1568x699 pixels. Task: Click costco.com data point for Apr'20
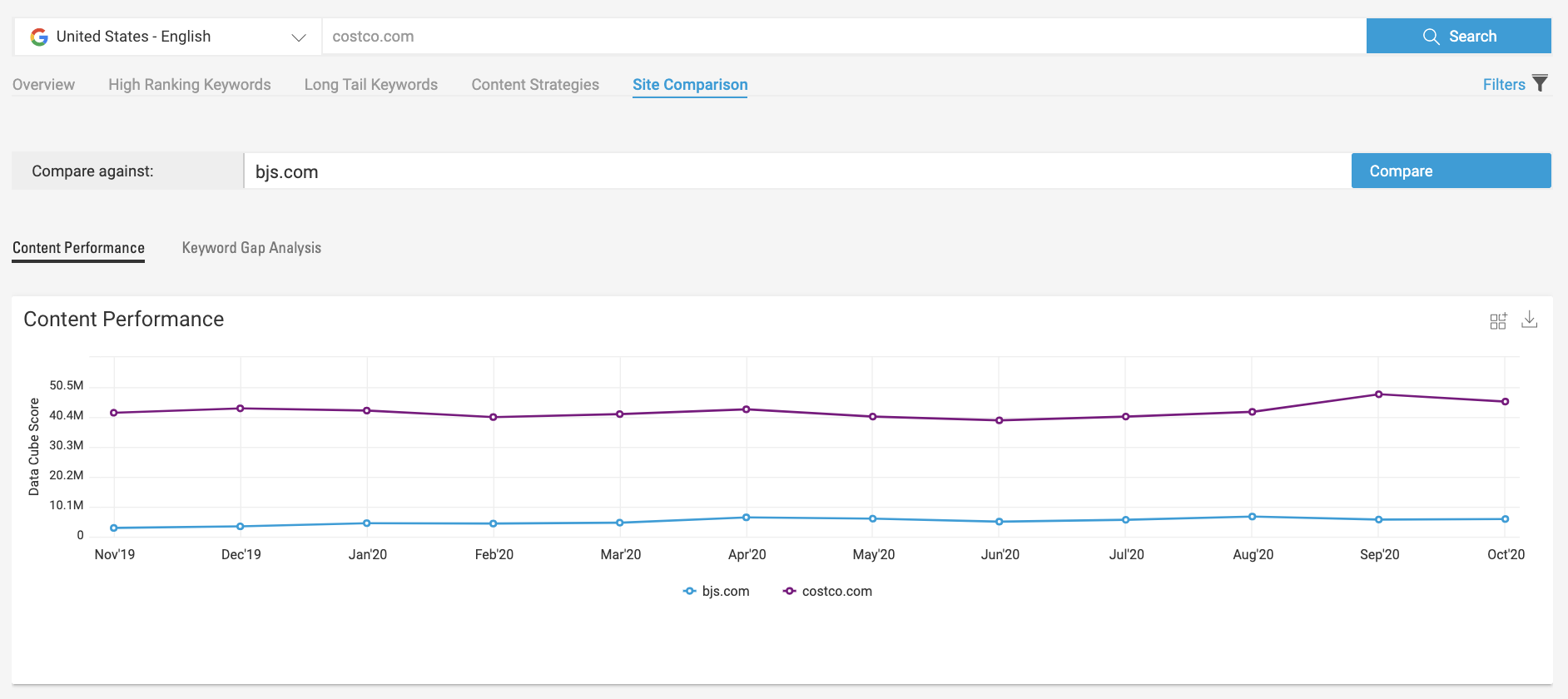point(747,409)
